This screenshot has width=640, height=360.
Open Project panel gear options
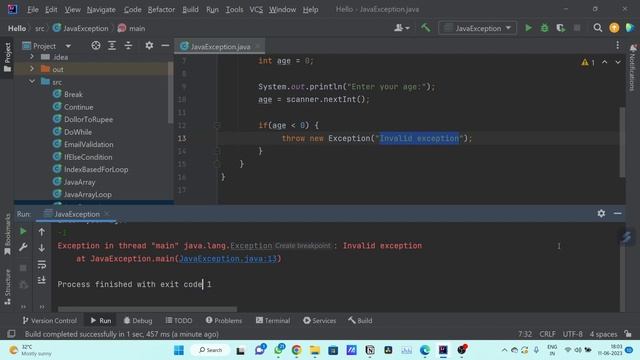click(x=149, y=46)
